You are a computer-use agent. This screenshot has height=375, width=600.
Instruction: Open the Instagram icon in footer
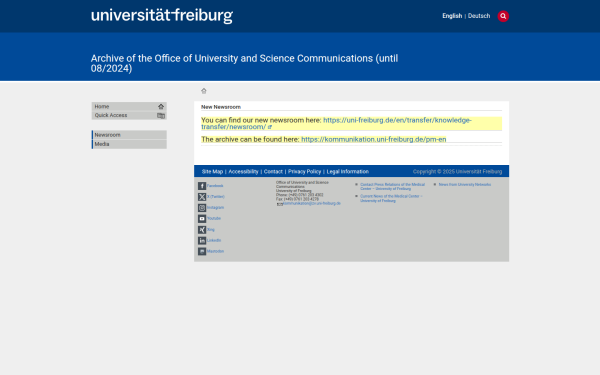[202, 208]
